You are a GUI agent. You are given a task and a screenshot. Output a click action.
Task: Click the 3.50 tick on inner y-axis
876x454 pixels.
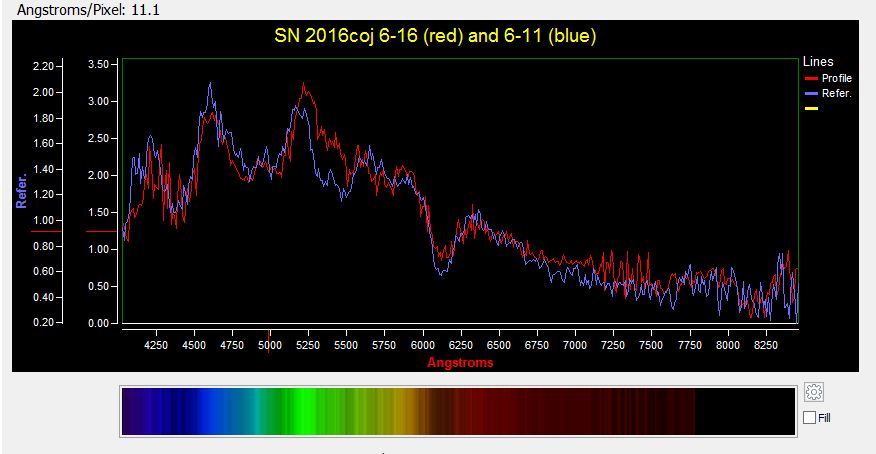click(98, 64)
